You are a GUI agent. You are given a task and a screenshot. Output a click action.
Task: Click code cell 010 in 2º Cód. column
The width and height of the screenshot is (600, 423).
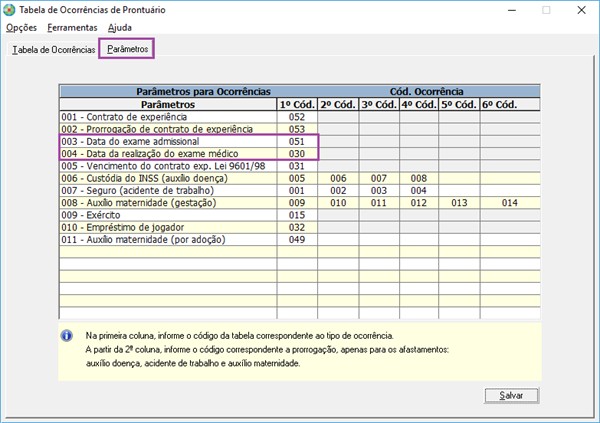[338, 203]
